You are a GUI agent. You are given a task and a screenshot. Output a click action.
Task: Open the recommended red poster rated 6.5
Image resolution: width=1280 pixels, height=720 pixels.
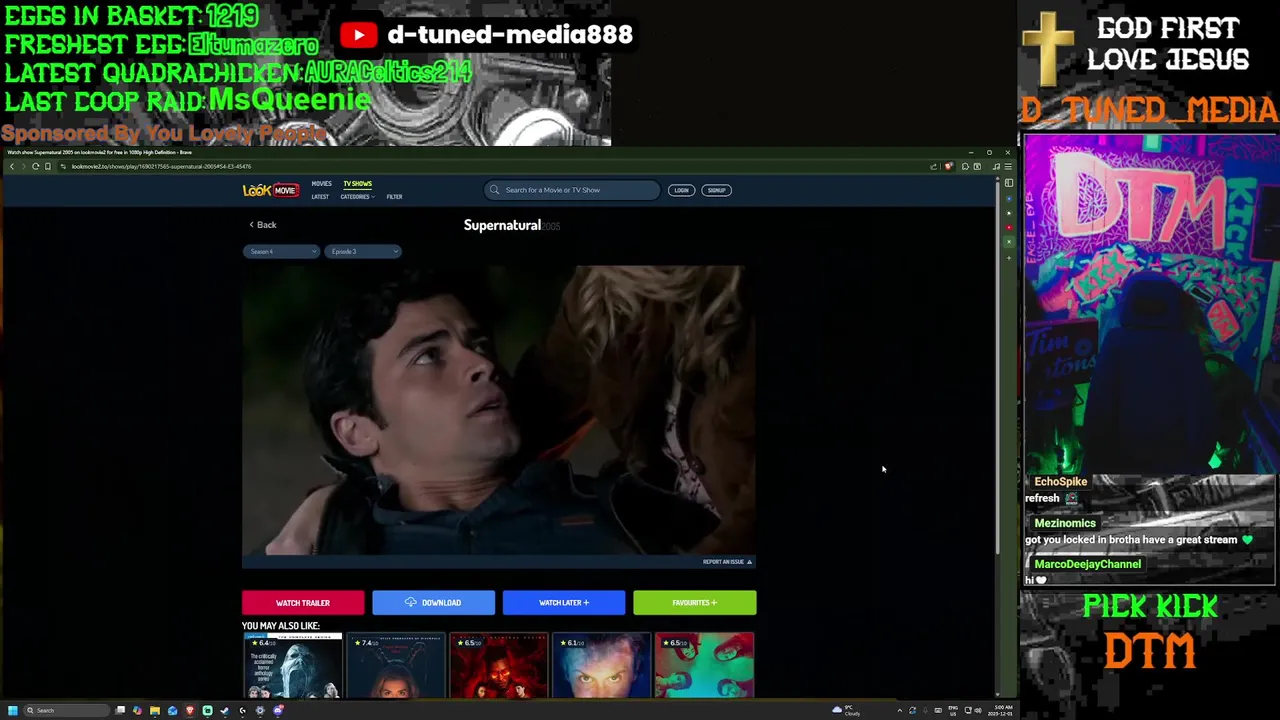click(x=498, y=665)
